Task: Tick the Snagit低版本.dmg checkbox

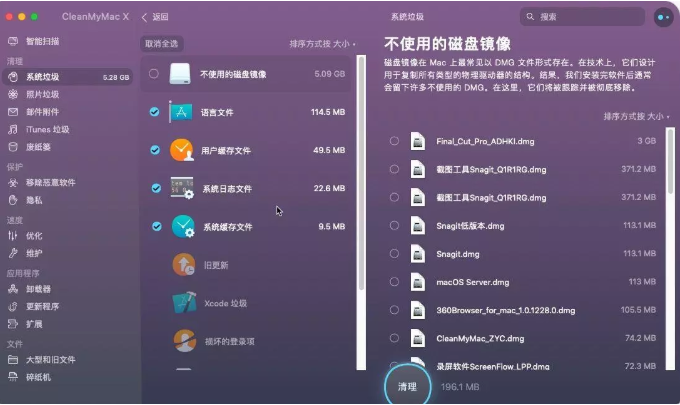Action: point(394,225)
